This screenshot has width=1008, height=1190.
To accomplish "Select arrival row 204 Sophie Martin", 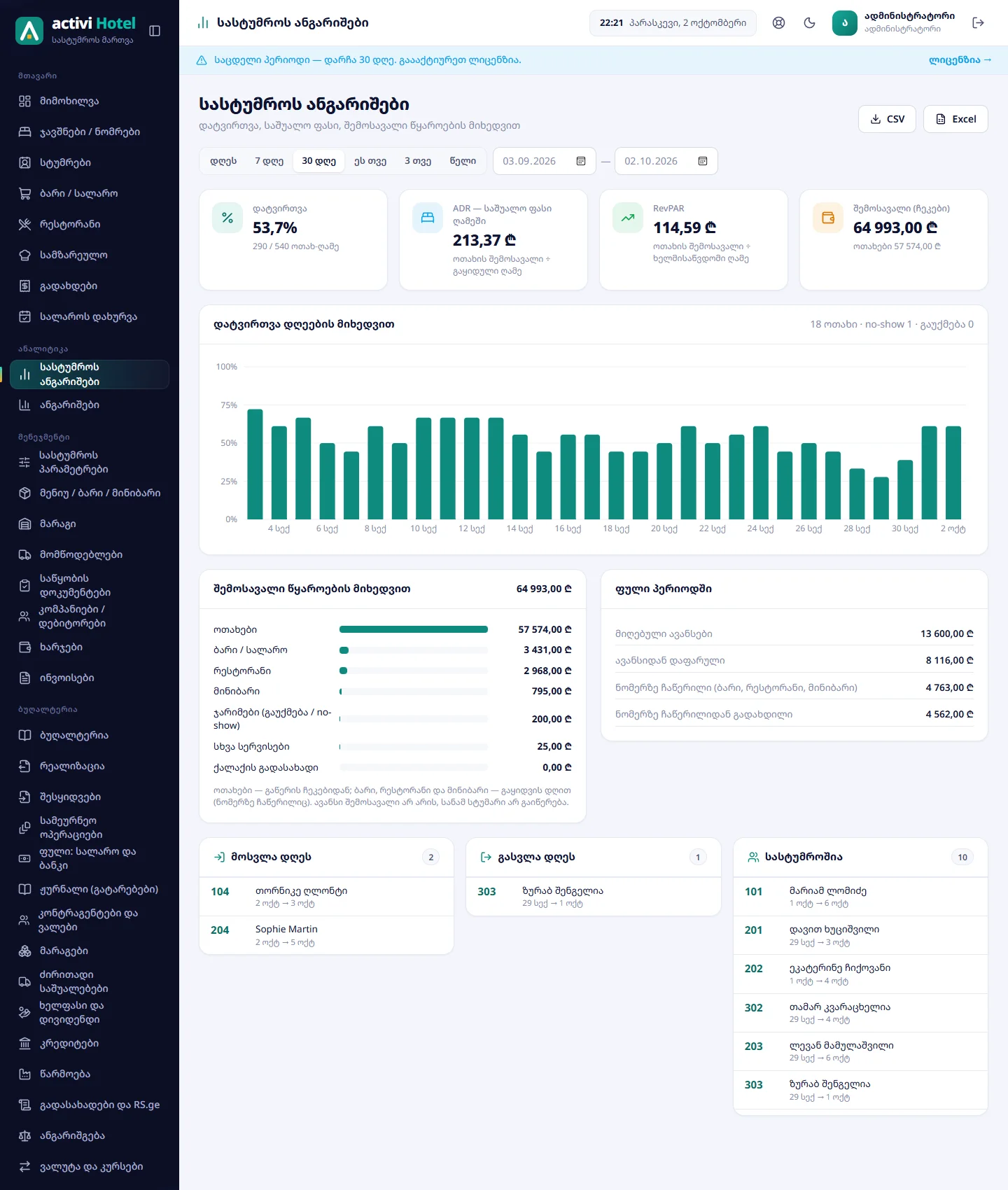I will click(x=326, y=935).
